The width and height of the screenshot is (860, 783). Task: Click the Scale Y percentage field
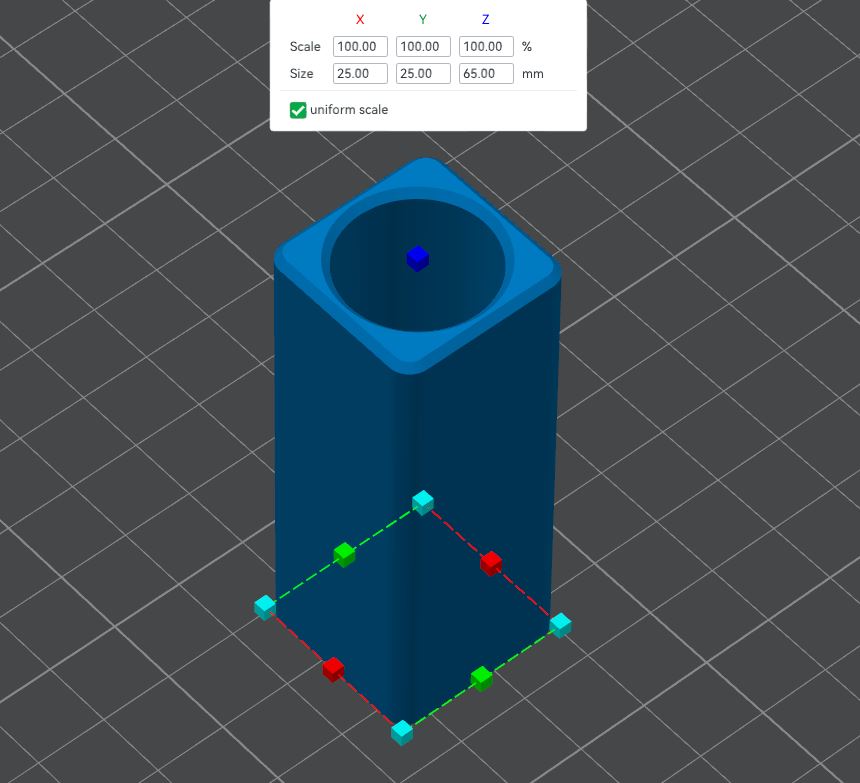point(422,46)
